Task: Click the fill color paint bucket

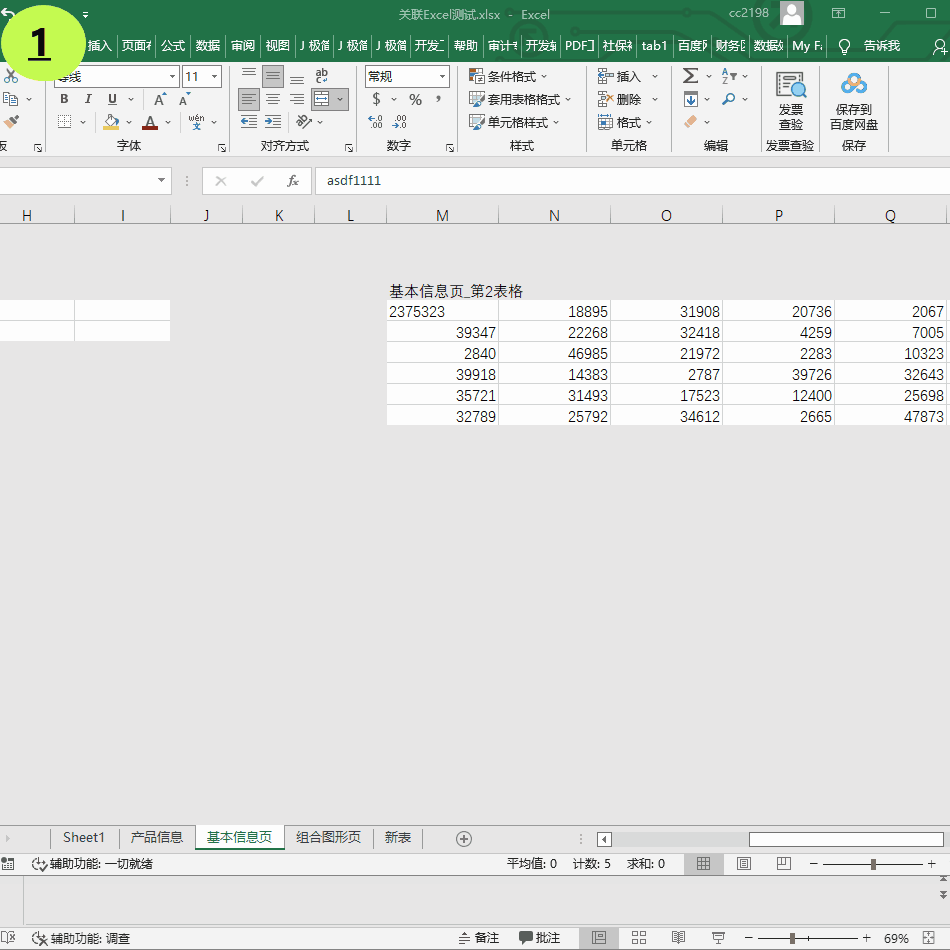Action: click(x=110, y=122)
